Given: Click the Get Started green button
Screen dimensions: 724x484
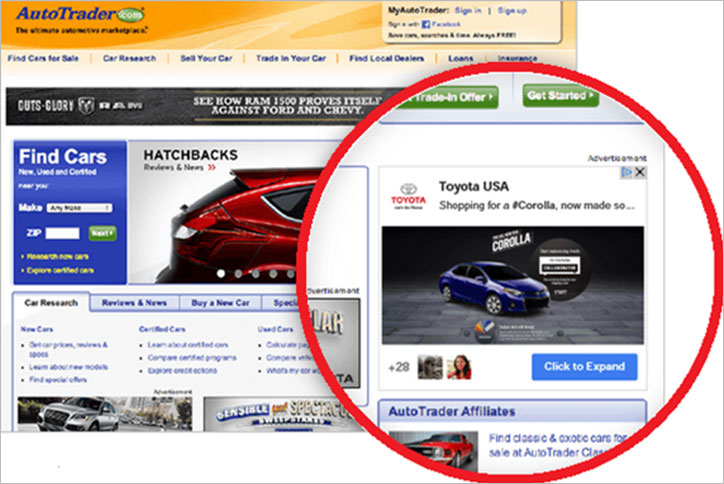Looking at the screenshot, I should tap(561, 96).
